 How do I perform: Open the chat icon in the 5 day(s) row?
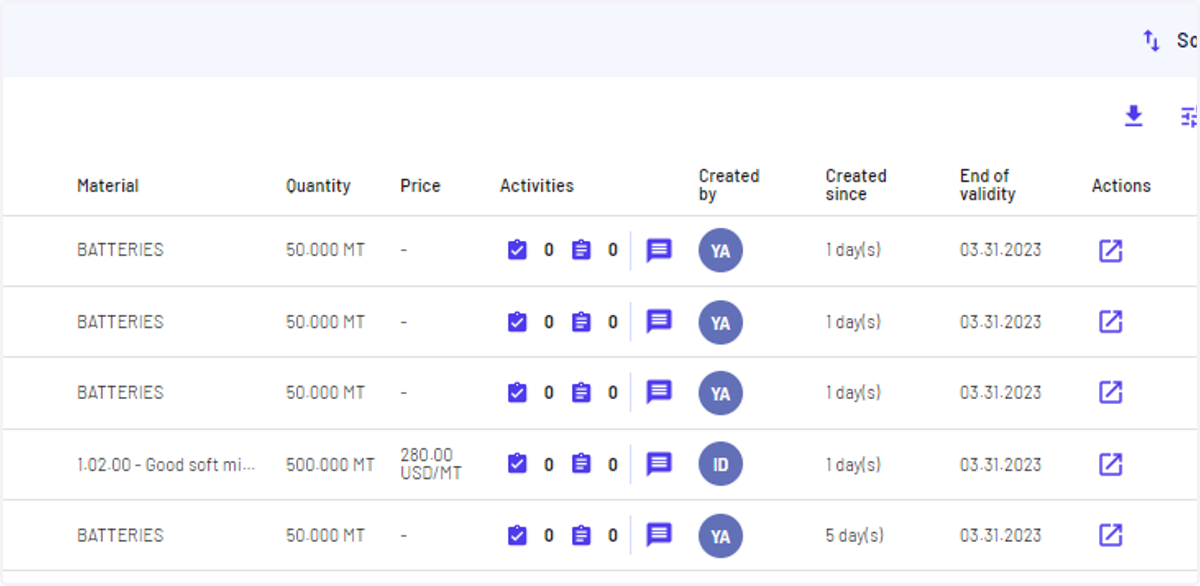[x=659, y=535]
